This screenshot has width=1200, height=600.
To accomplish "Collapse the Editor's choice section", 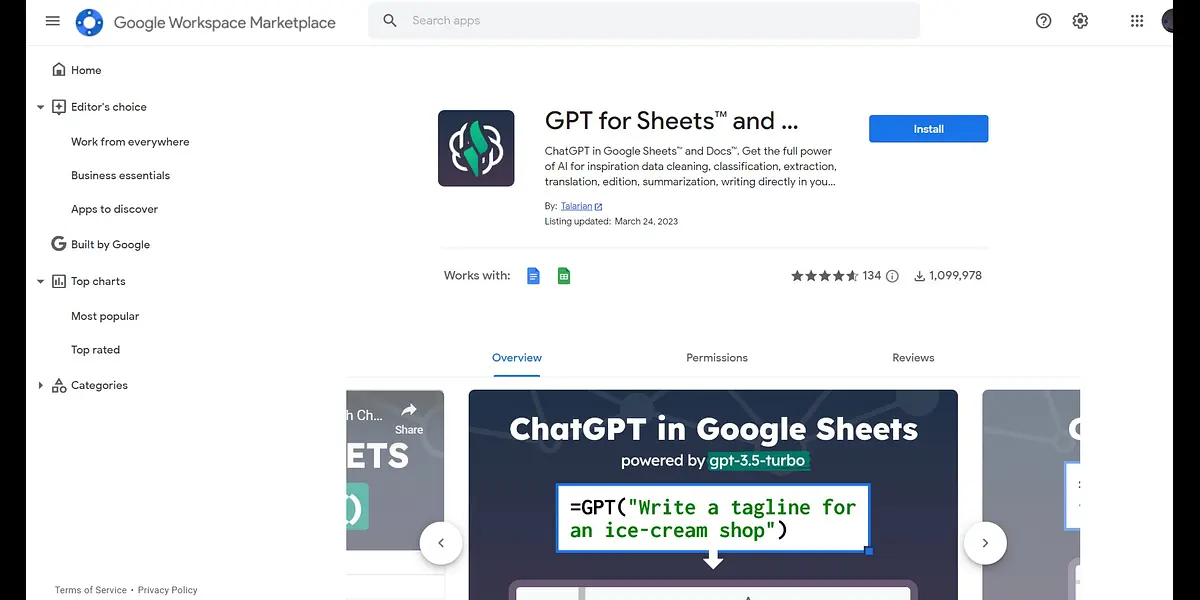I will coord(41,107).
